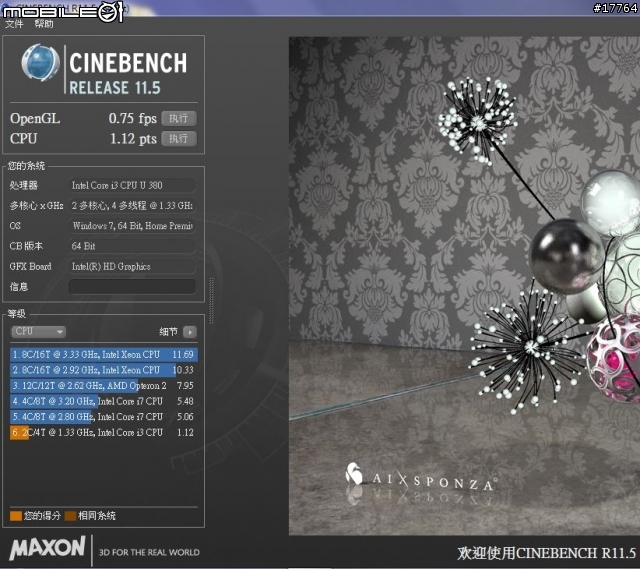640x569 pixels.
Task: Click the OpenGL score 0.75 fps
Action: click(133, 118)
